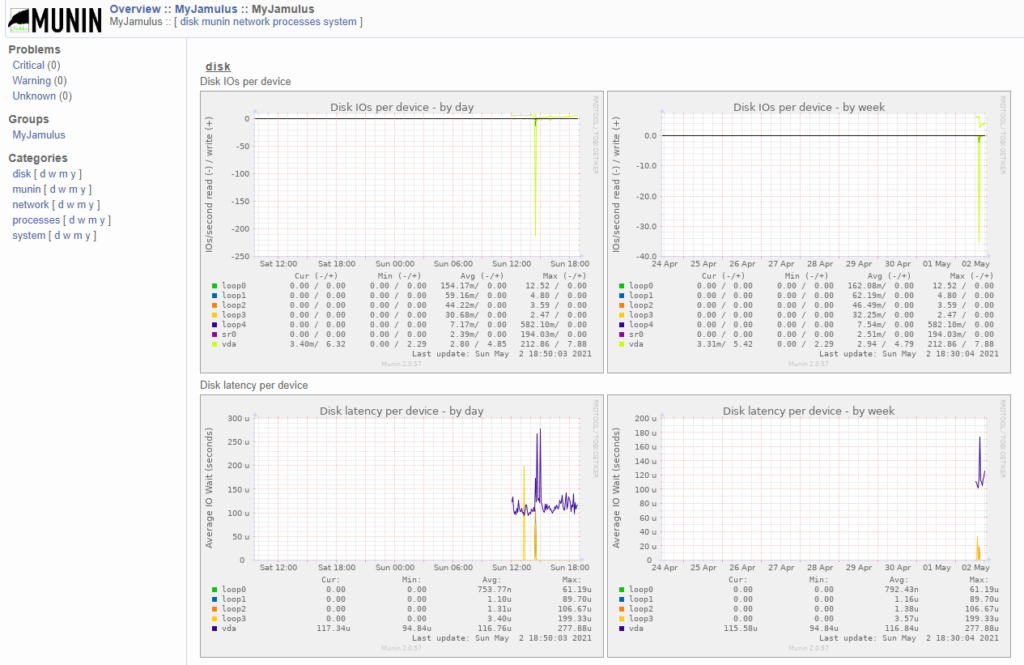This screenshot has width=1024, height=665.
Task: Click the 'Groups' sidebar heading
Action: pyautogui.click(x=28, y=119)
